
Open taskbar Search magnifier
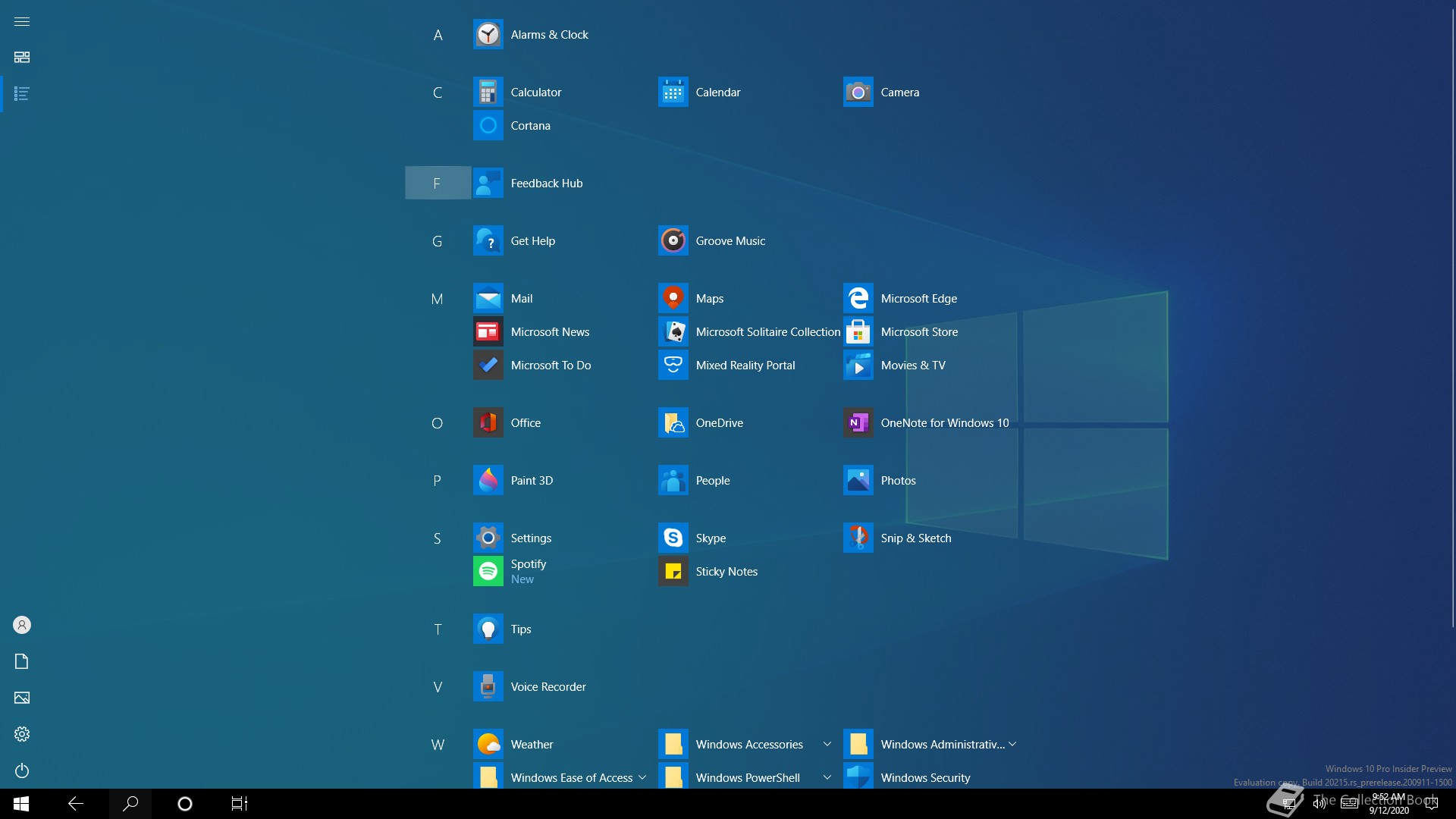(x=130, y=804)
